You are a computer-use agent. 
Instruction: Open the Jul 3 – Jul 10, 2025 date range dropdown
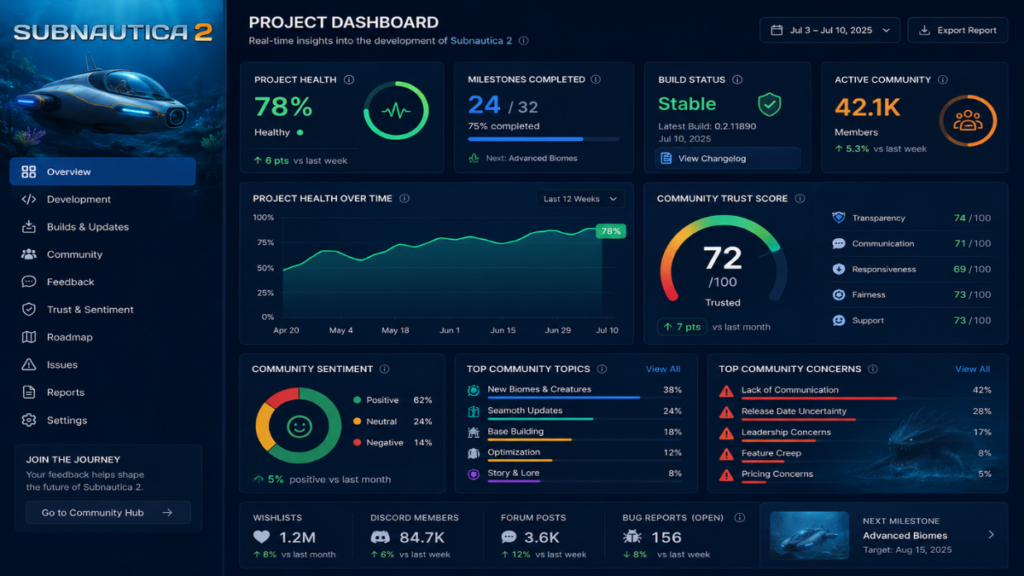829,30
